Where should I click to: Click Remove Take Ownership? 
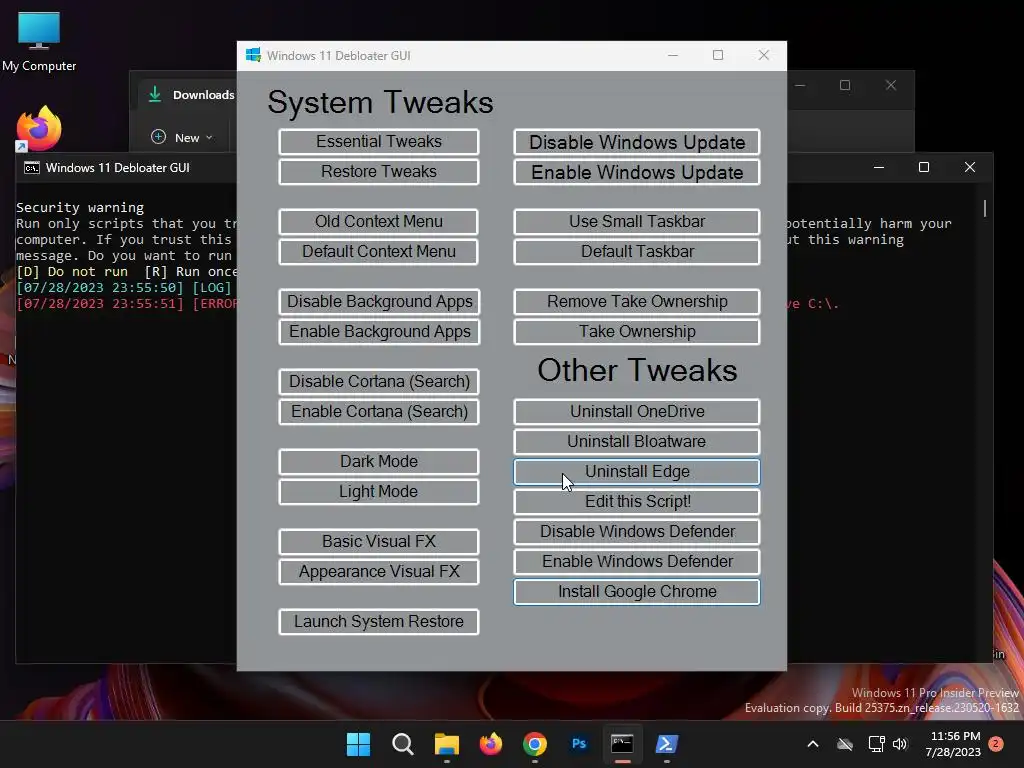[637, 302]
